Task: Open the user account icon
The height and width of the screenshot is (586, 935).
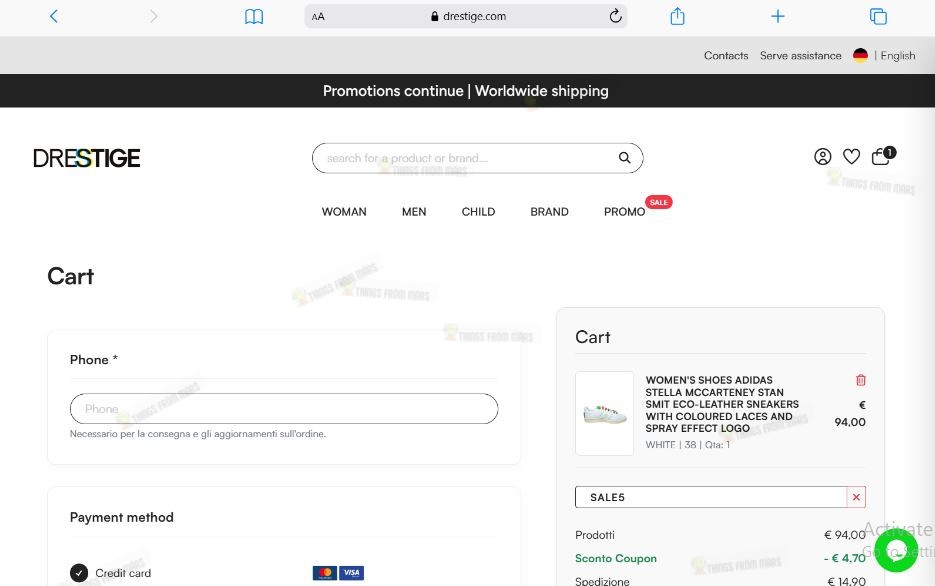Action: tap(822, 157)
